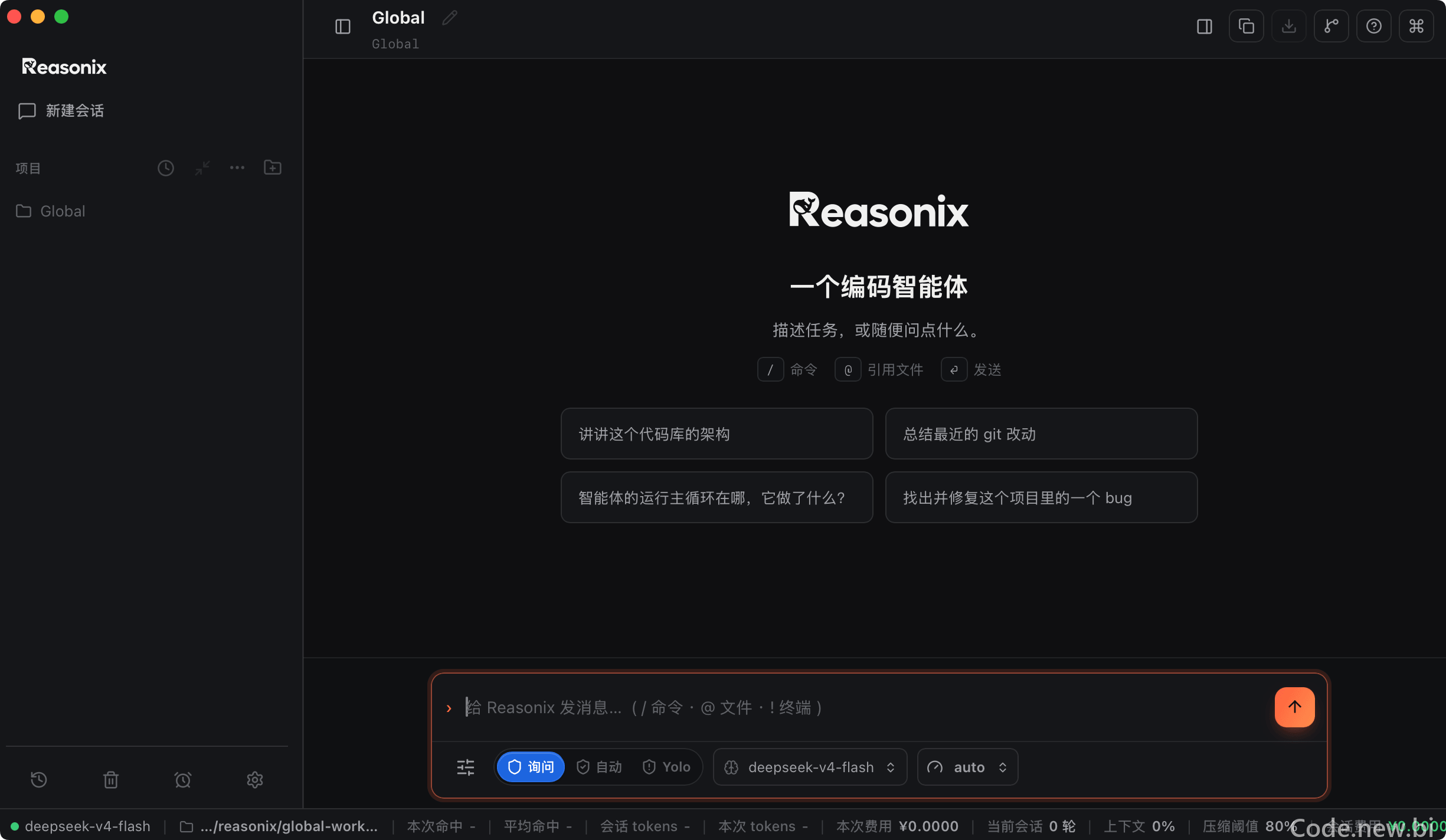Open session history icon at sidebar bottom
1446x840 pixels.
39,780
